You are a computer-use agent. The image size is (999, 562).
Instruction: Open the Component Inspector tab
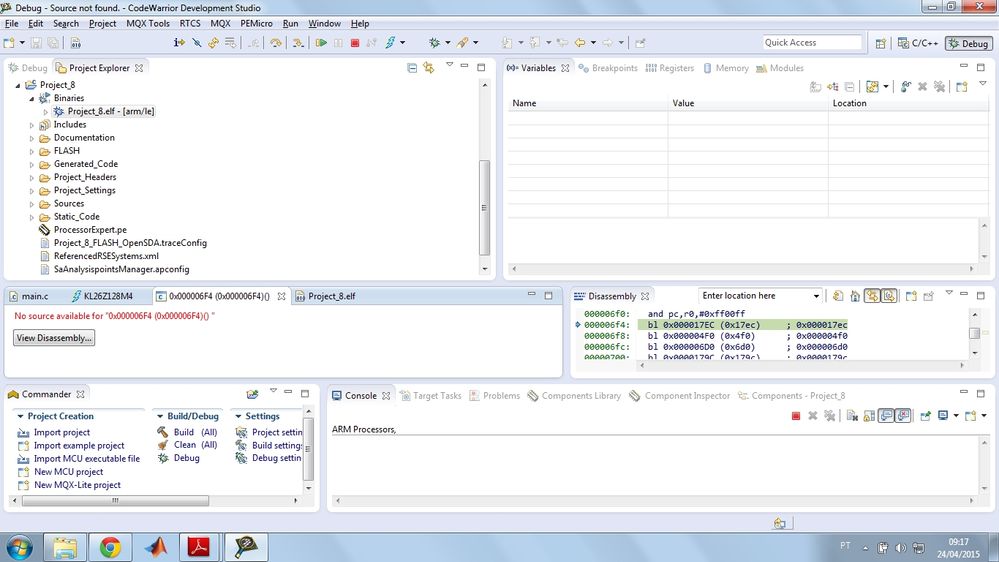(680, 396)
